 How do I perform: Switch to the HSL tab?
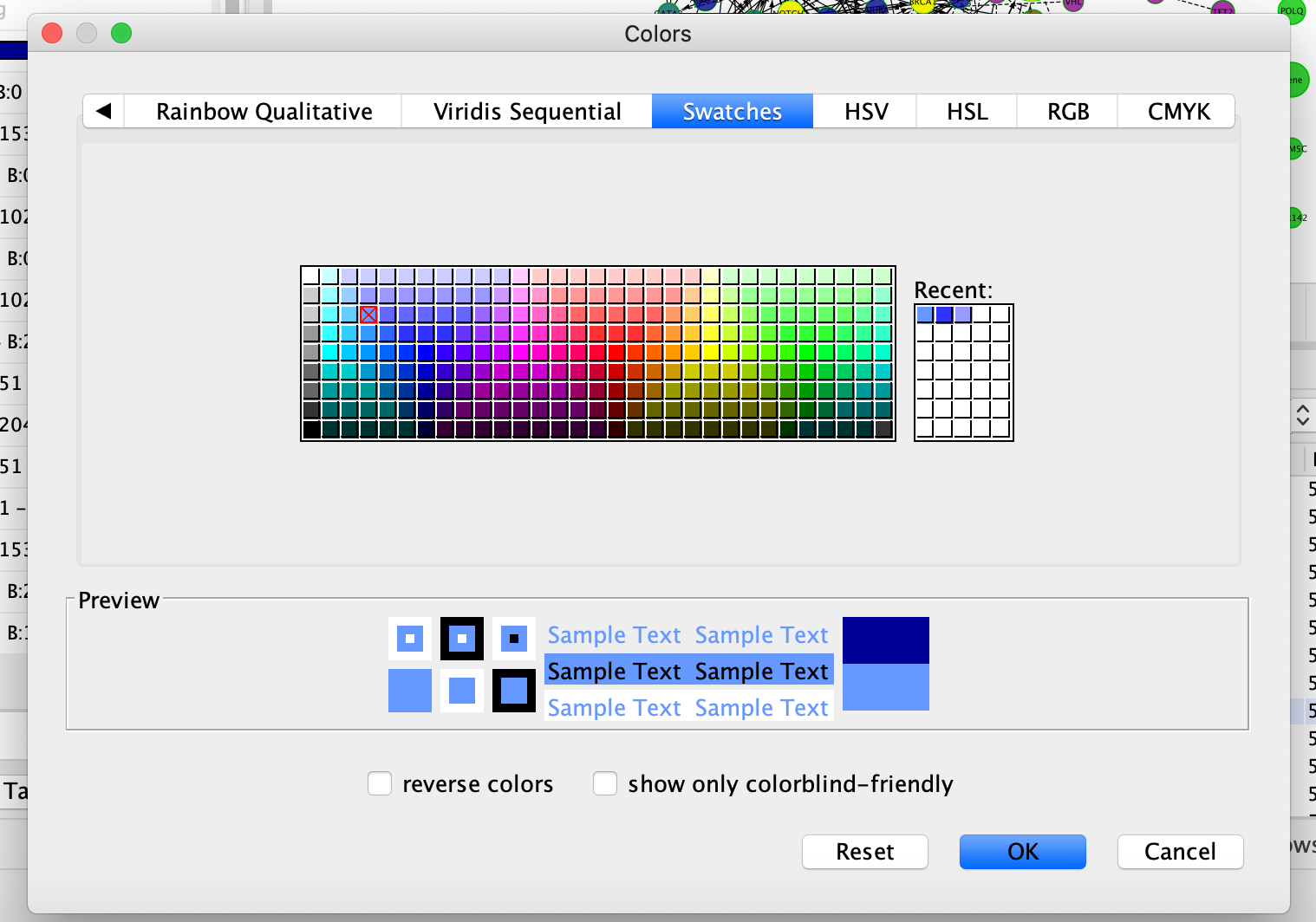[967, 112]
